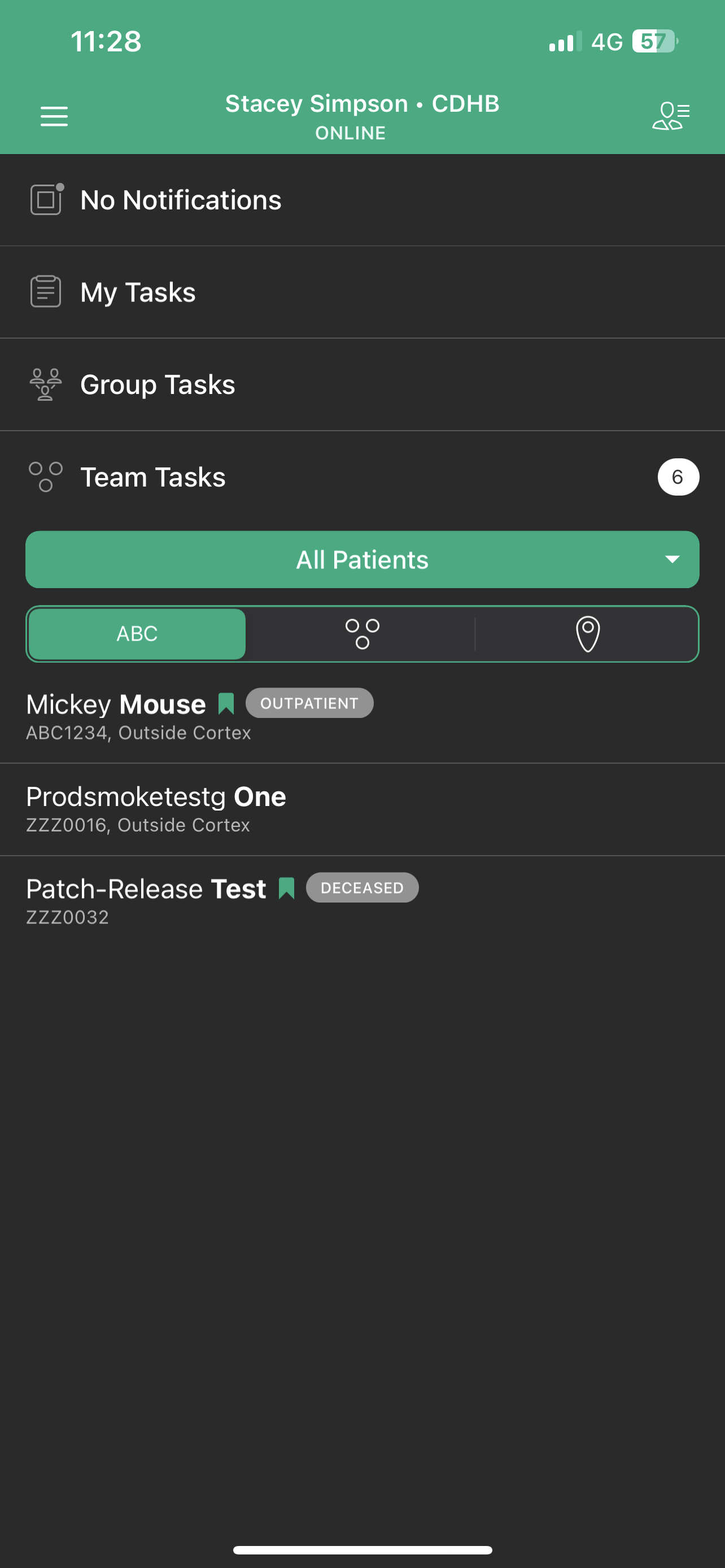Switch to ABC alphabetical sorting
The height and width of the screenshot is (1568, 725).
(138, 634)
